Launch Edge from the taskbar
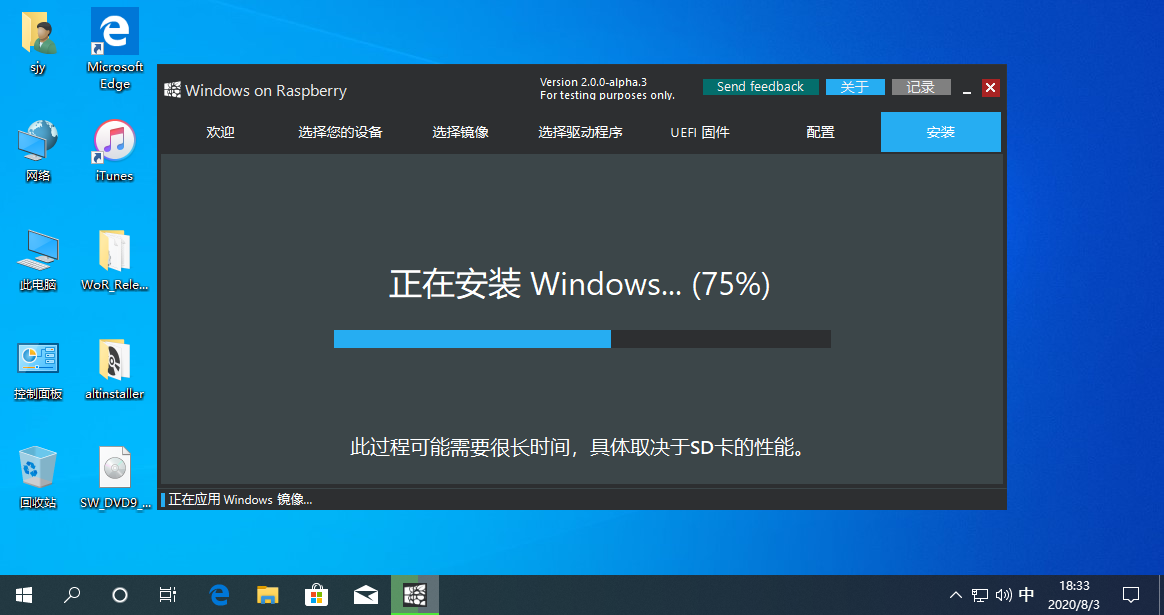The width and height of the screenshot is (1164, 615). tap(219, 595)
